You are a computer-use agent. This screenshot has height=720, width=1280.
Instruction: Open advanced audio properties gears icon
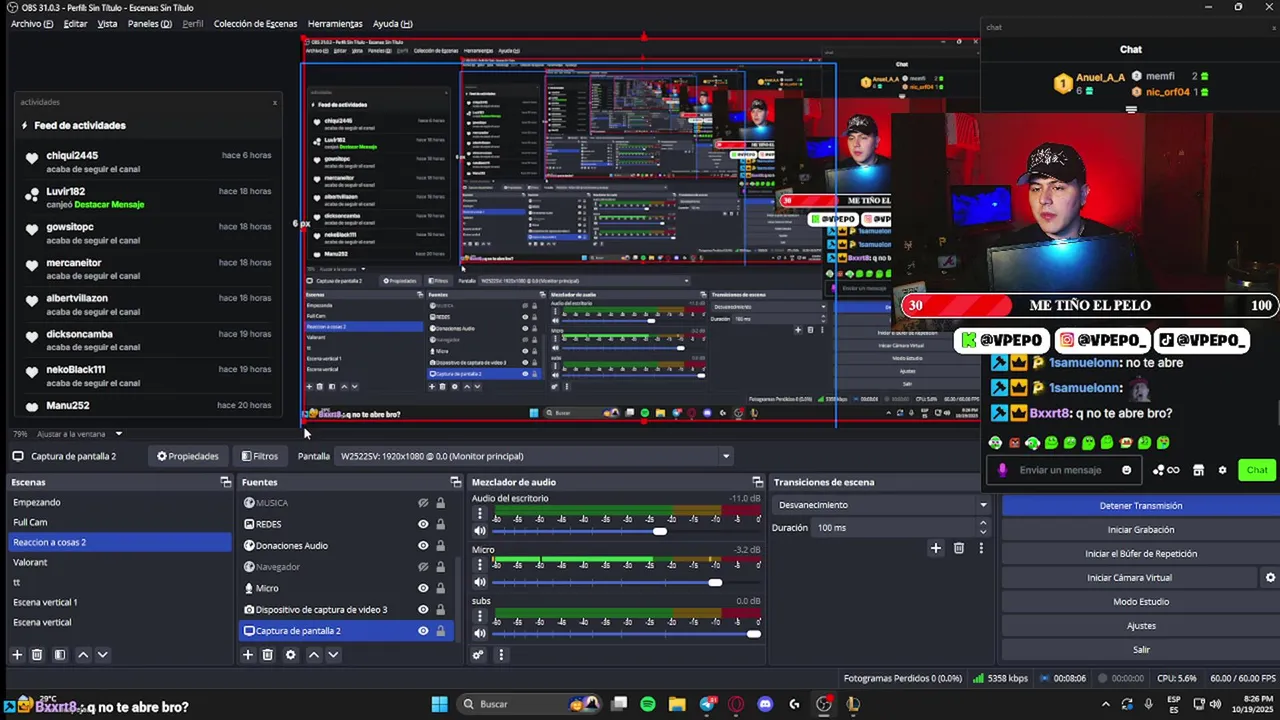(x=478, y=655)
